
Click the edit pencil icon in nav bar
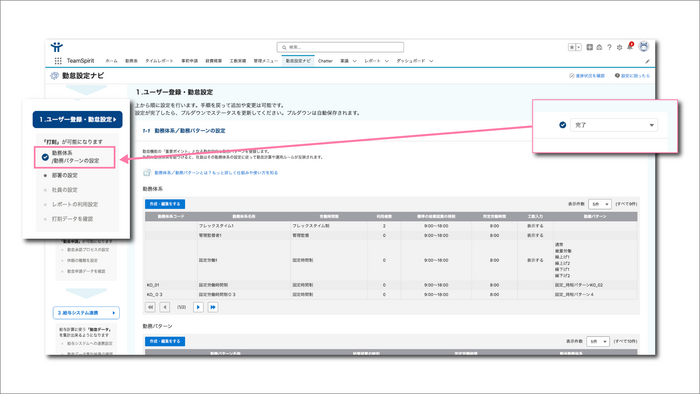pyautogui.click(x=647, y=61)
